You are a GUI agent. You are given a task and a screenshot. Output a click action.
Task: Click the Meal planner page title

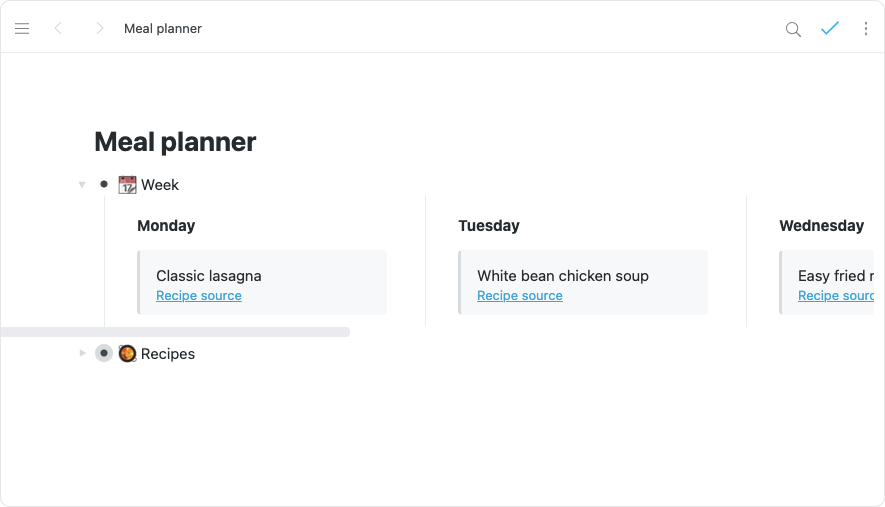coord(175,142)
